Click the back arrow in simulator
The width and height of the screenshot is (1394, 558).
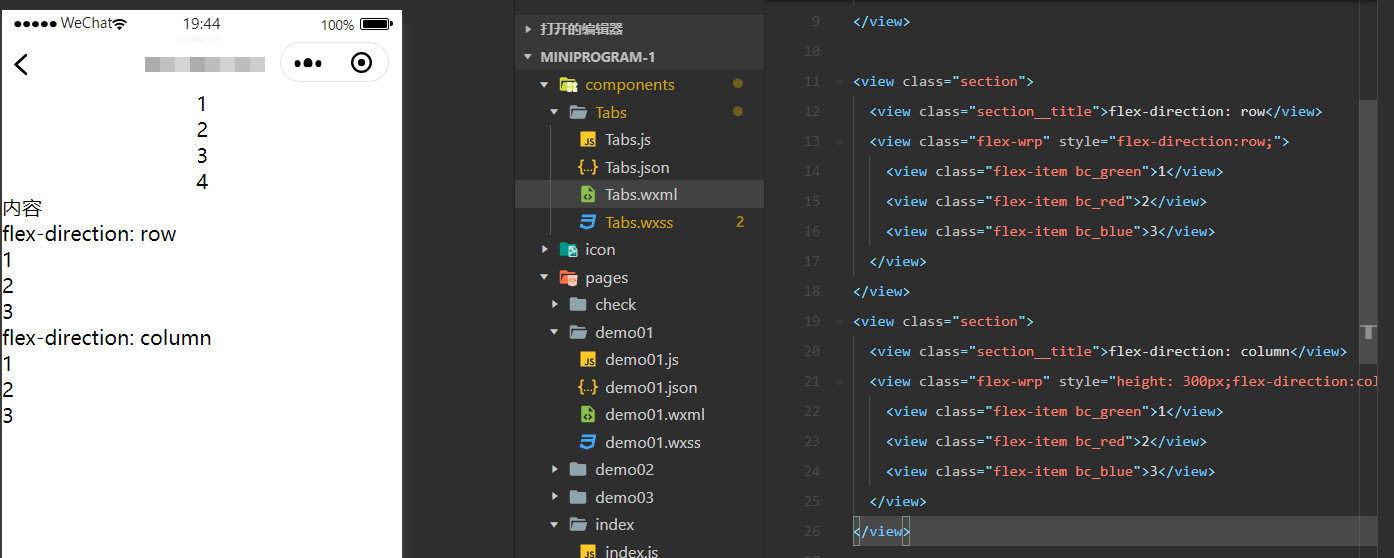[x=21, y=64]
